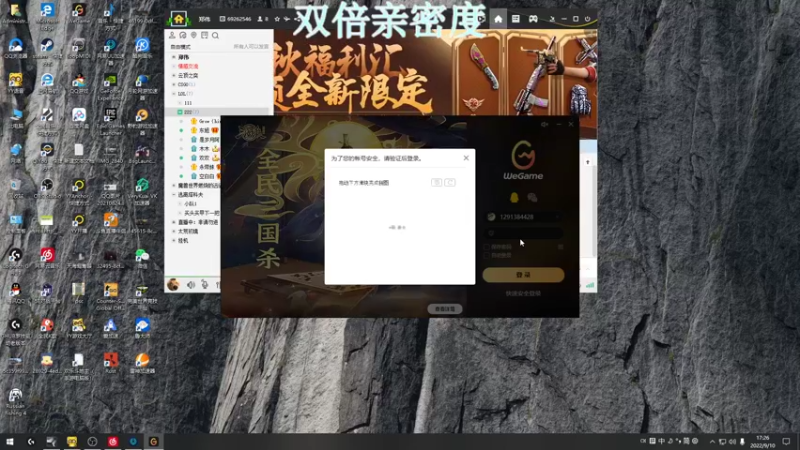Click the location pin icon in the YY sidebar
Image resolution: width=800 pixels, height=450 pixels.
pos(193,35)
